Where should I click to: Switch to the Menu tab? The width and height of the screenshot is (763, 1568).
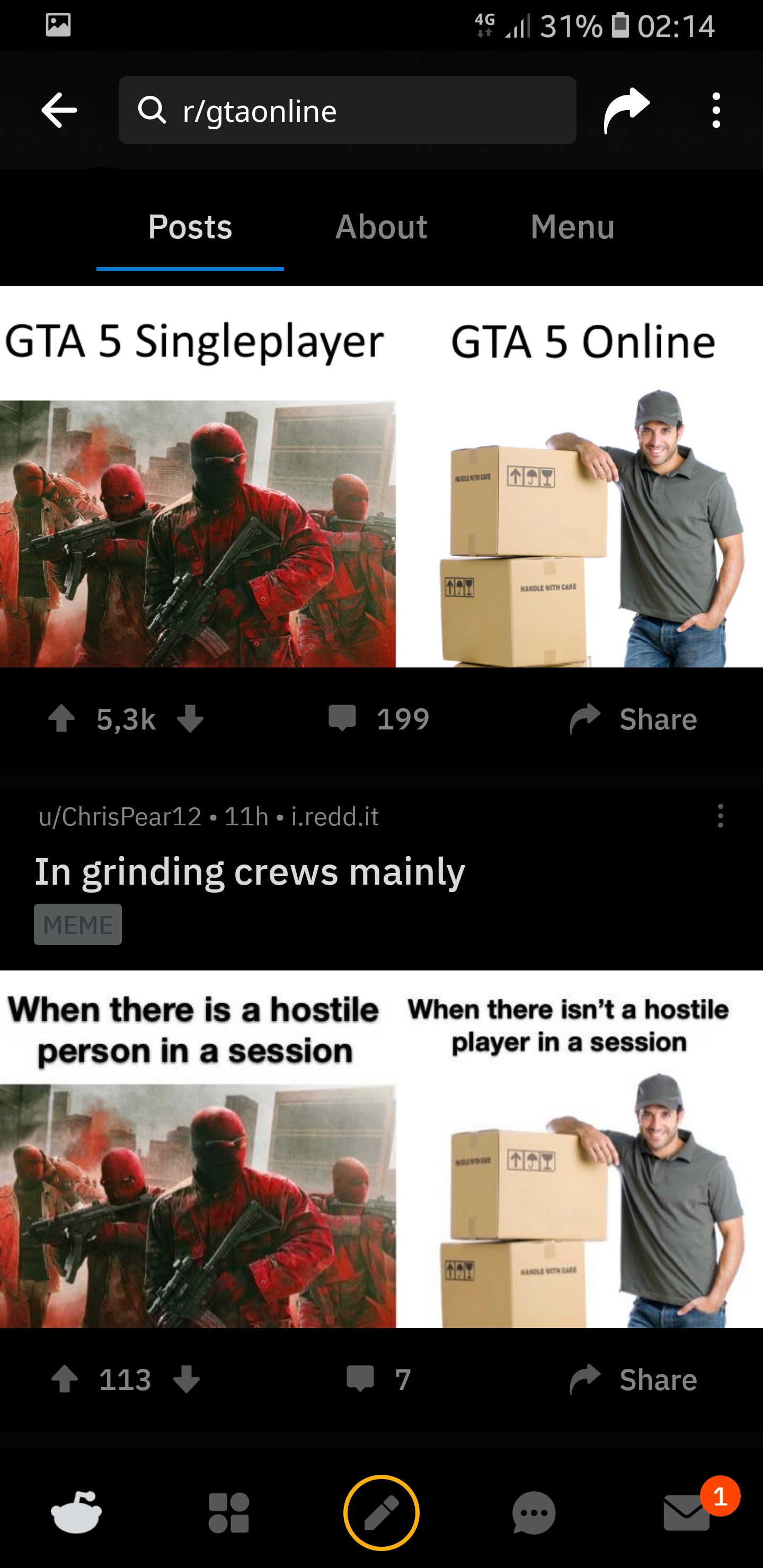pos(572,227)
